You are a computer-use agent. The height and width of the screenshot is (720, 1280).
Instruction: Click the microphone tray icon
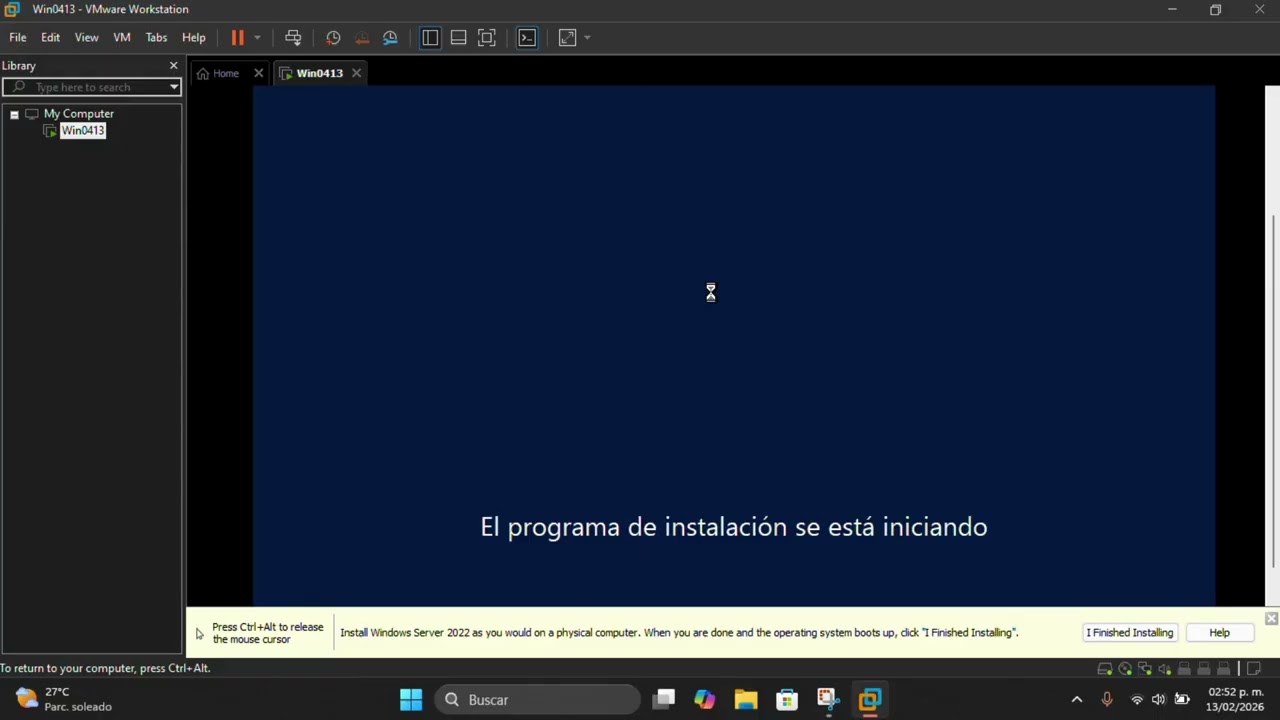pyautogui.click(x=1107, y=700)
